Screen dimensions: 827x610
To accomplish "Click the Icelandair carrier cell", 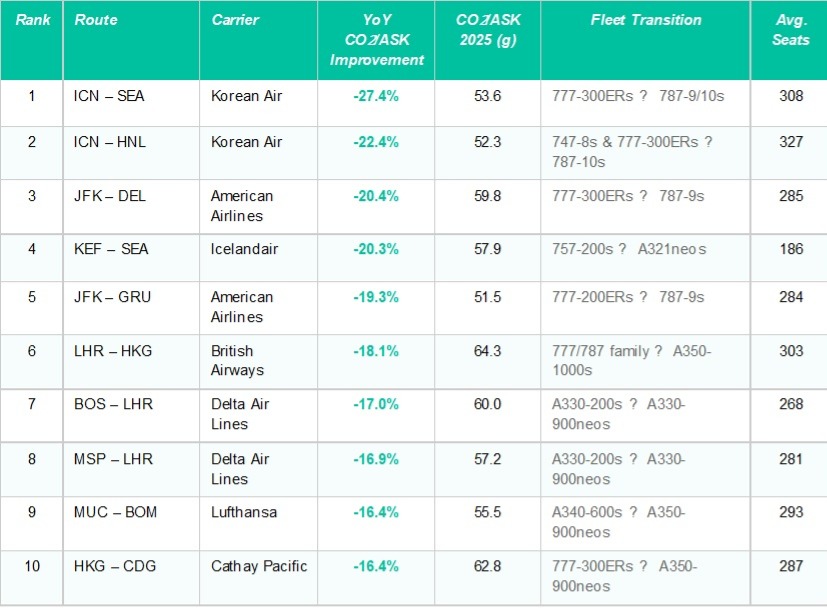I will point(245,249).
